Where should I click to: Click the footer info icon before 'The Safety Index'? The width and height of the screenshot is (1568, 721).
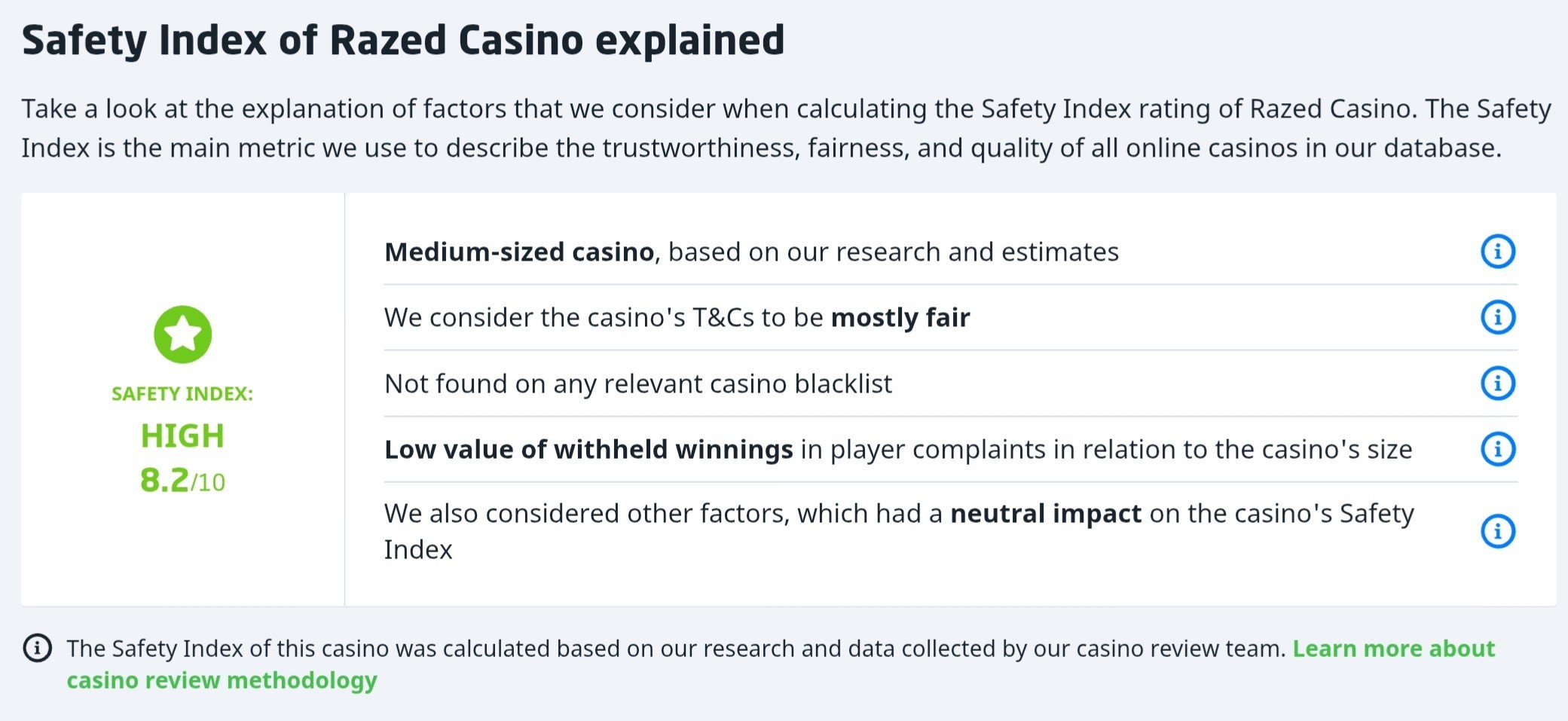coord(38,648)
